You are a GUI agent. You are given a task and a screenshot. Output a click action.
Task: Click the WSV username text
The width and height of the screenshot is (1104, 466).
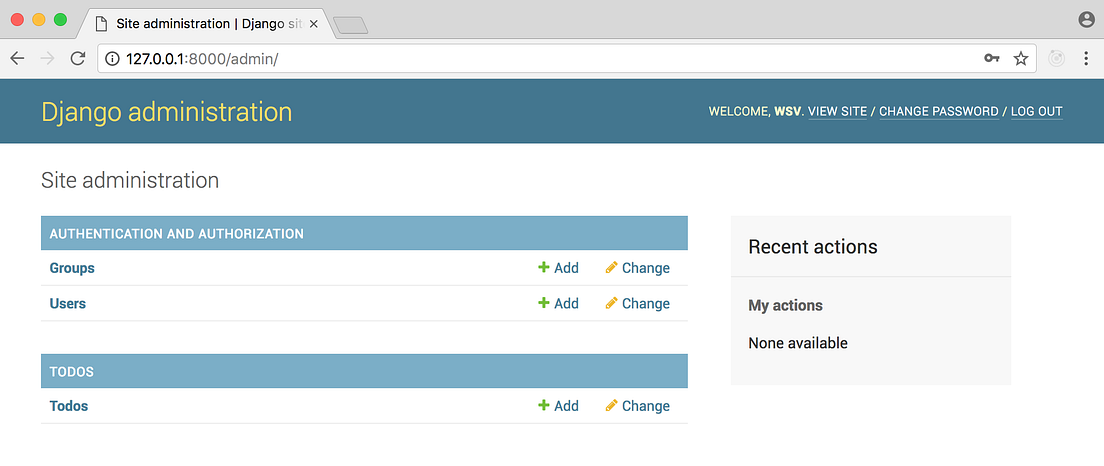point(787,111)
